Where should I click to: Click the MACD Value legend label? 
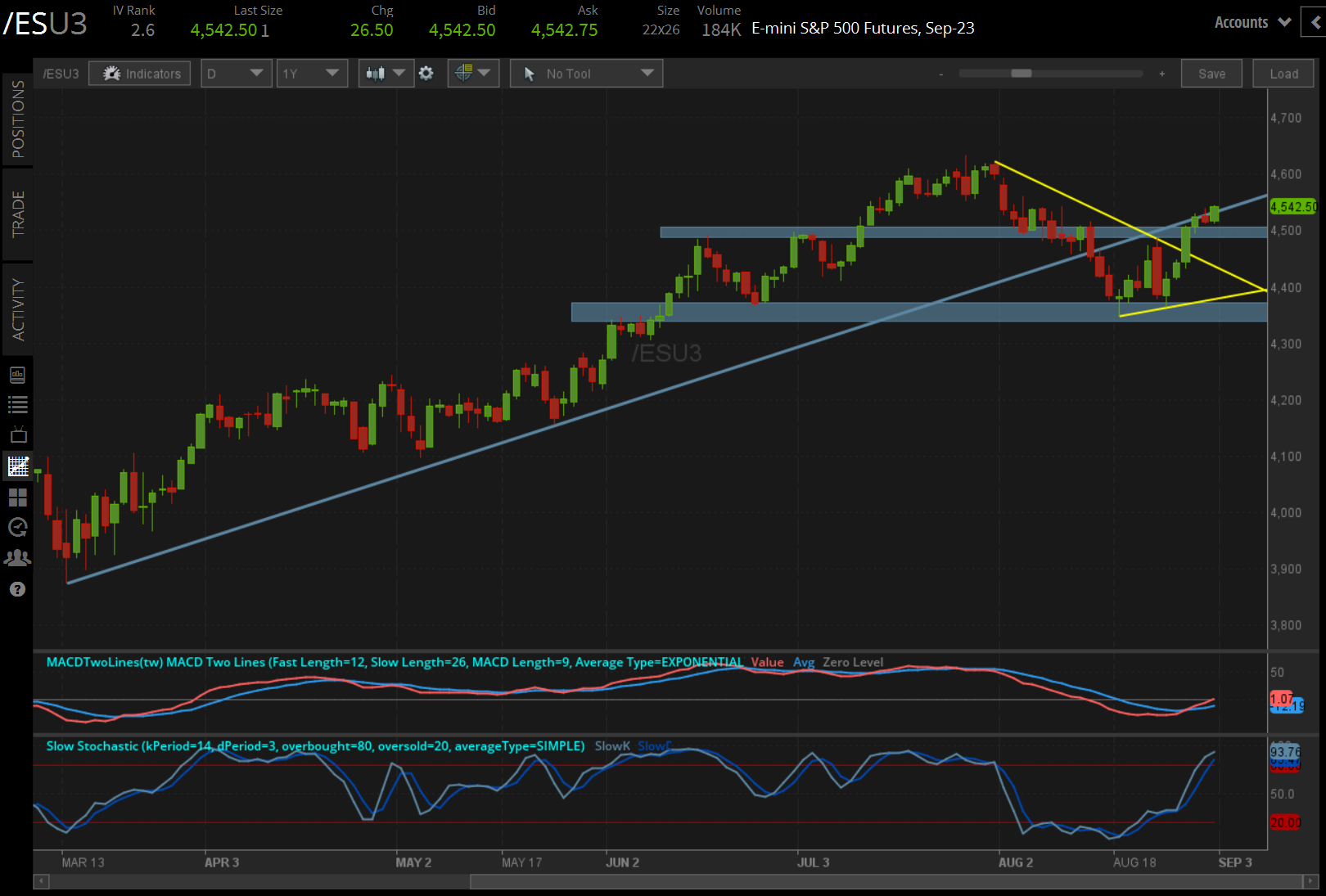coord(768,662)
